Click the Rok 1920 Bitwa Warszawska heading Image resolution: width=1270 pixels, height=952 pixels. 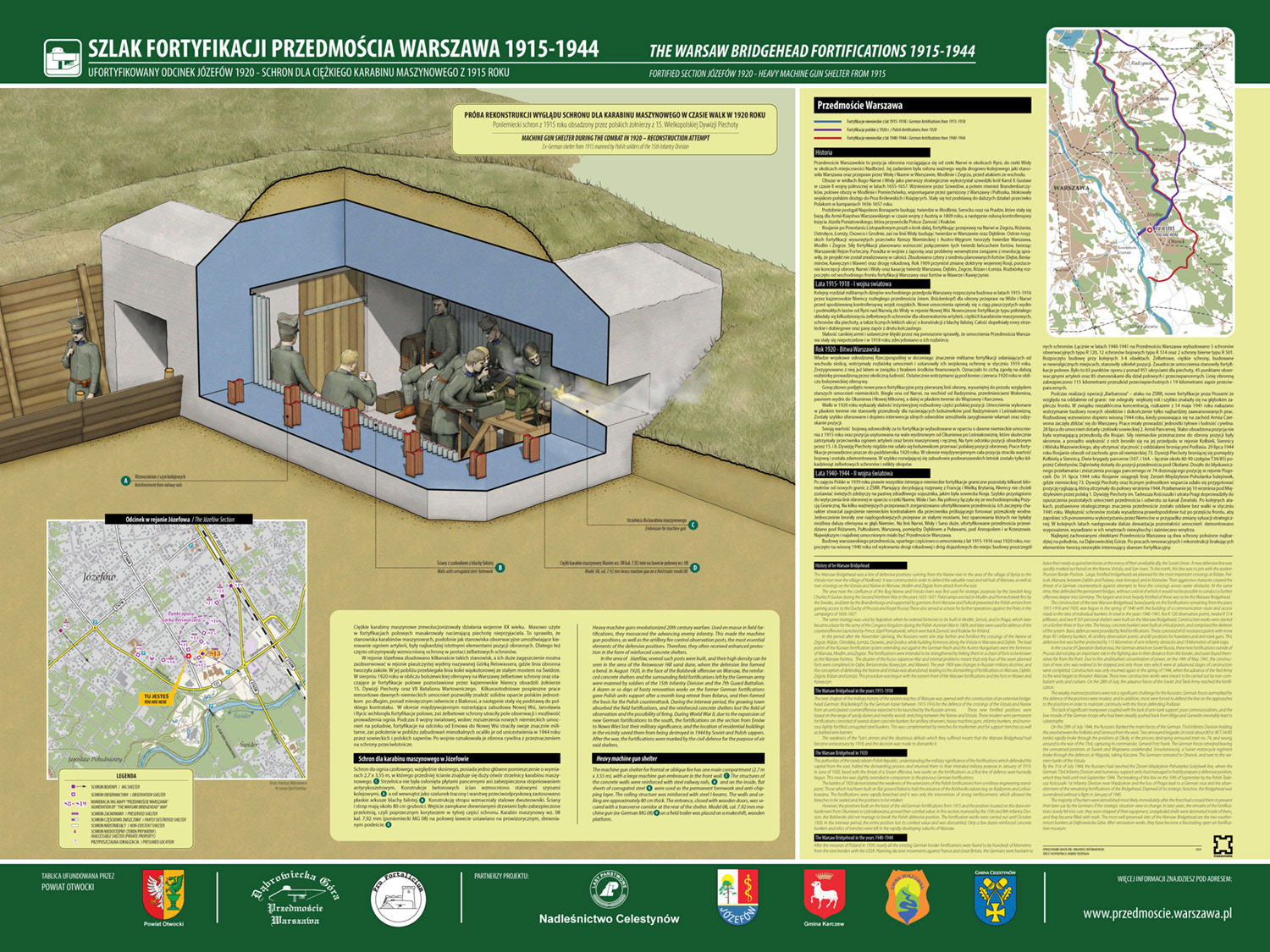coord(872,349)
